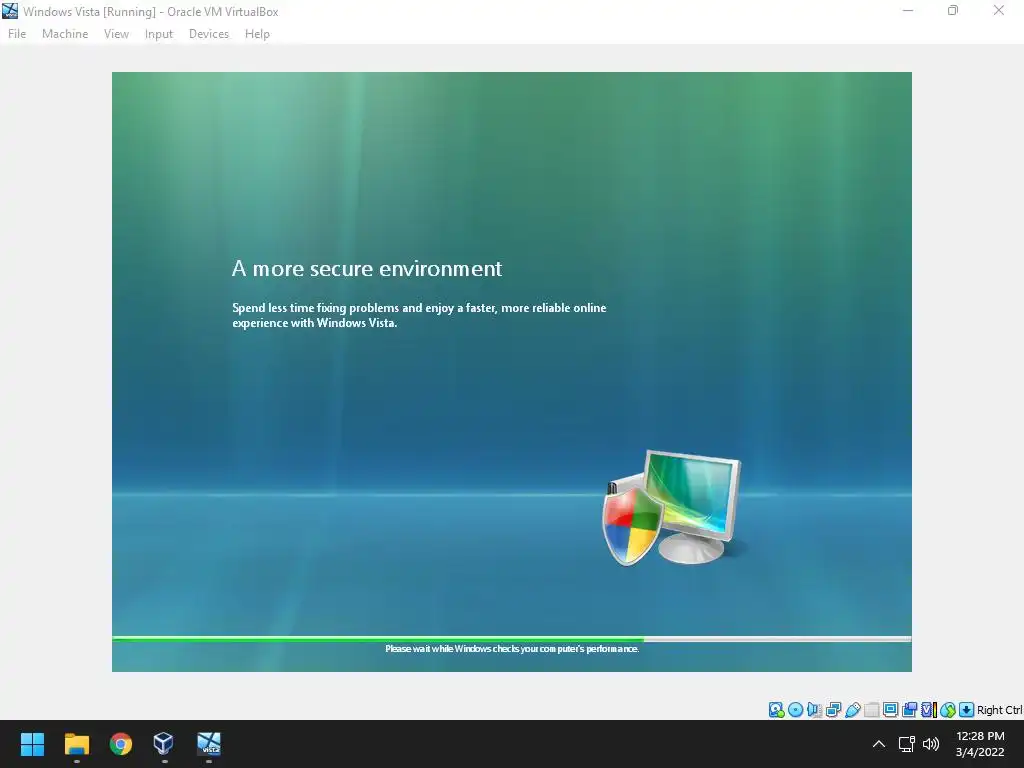This screenshot has width=1024, height=768.
Task: Click the display settings indicator icon
Action: tap(890, 710)
